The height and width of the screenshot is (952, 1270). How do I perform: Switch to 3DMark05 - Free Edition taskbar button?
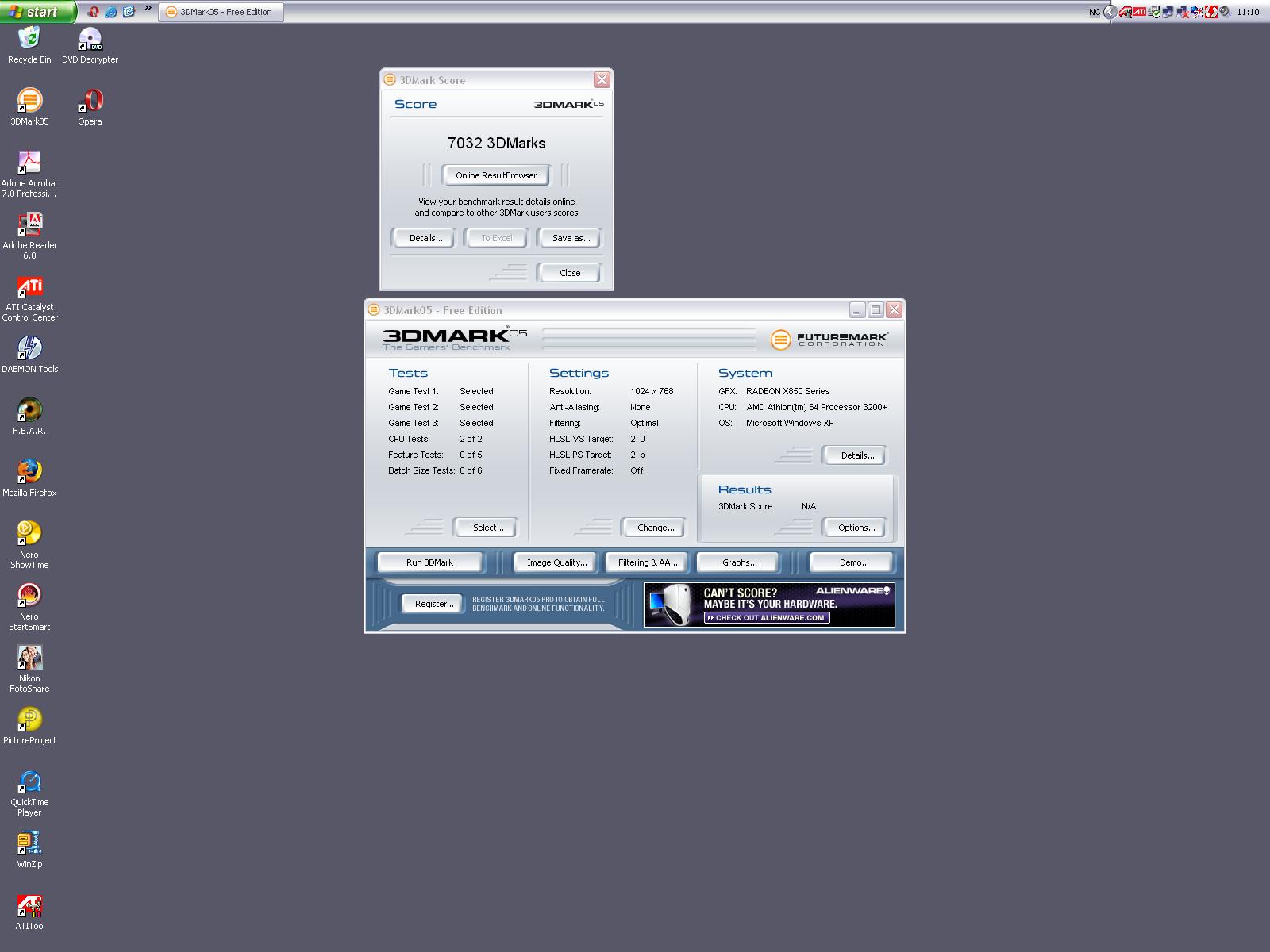pyautogui.click(x=221, y=12)
